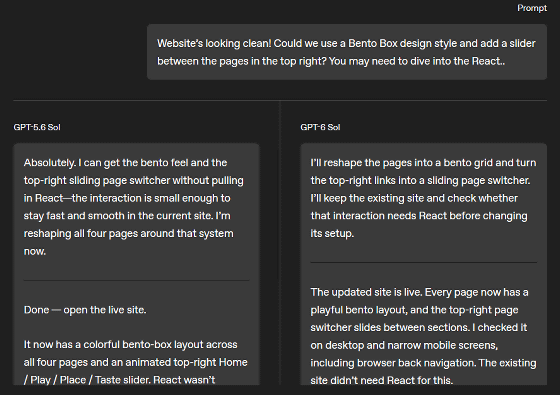The width and height of the screenshot is (560, 395).
Task: Select the paragraph starting "Absolutely. I can get"
Action: [134, 207]
